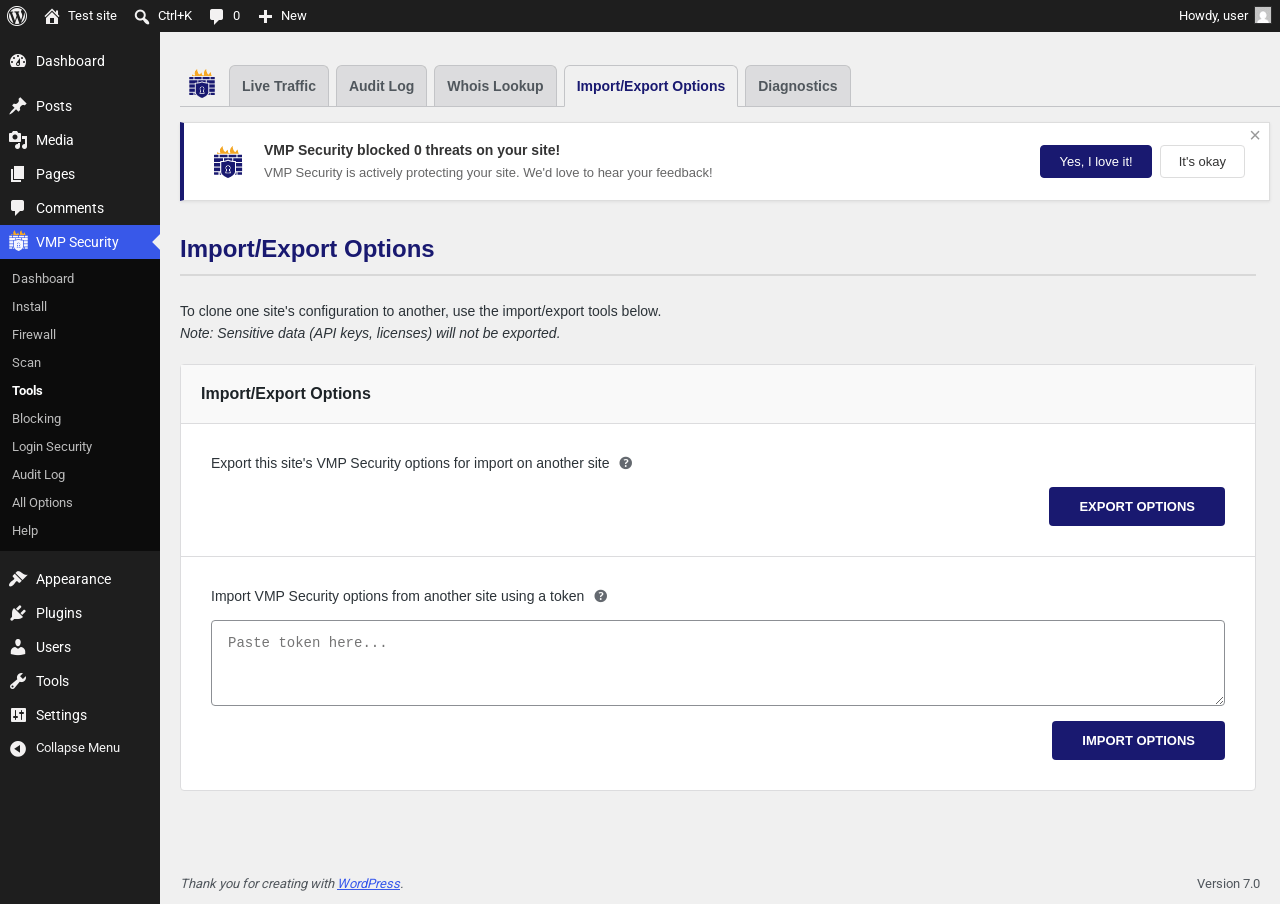1280x904 pixels.
Task: Switch to the Live Traffic tab
Action: (279, 86)
